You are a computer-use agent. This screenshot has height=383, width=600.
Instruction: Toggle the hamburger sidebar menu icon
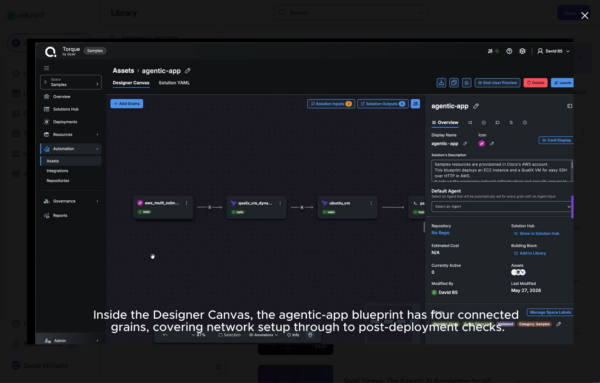(x=47, y=68)
